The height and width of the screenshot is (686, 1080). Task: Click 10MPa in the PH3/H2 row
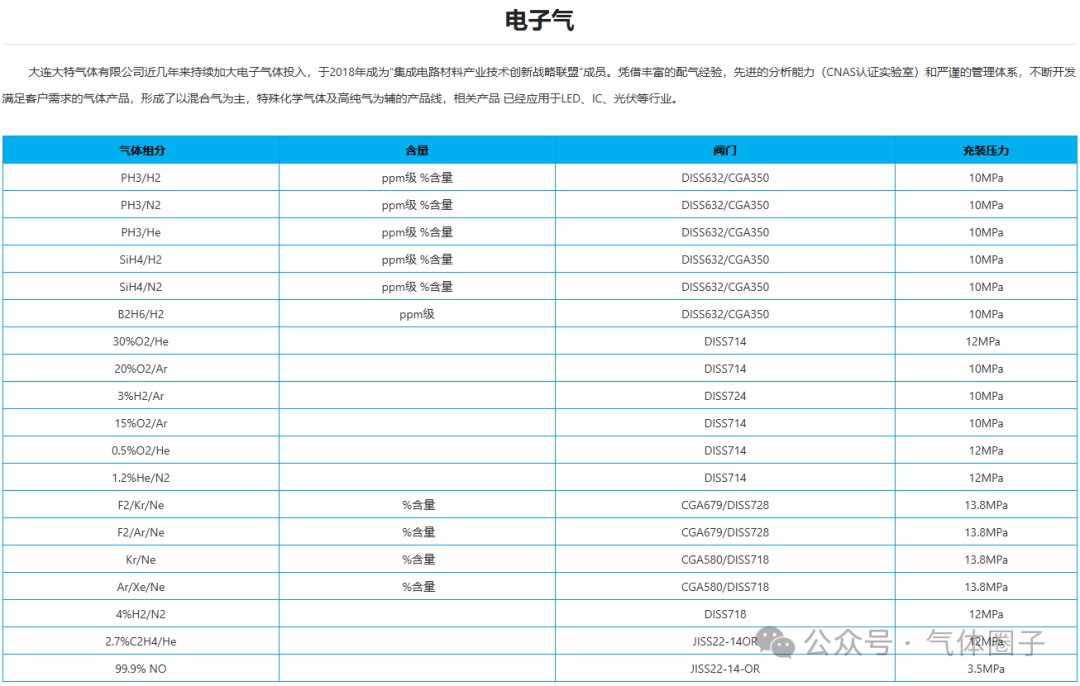[986, 178]
